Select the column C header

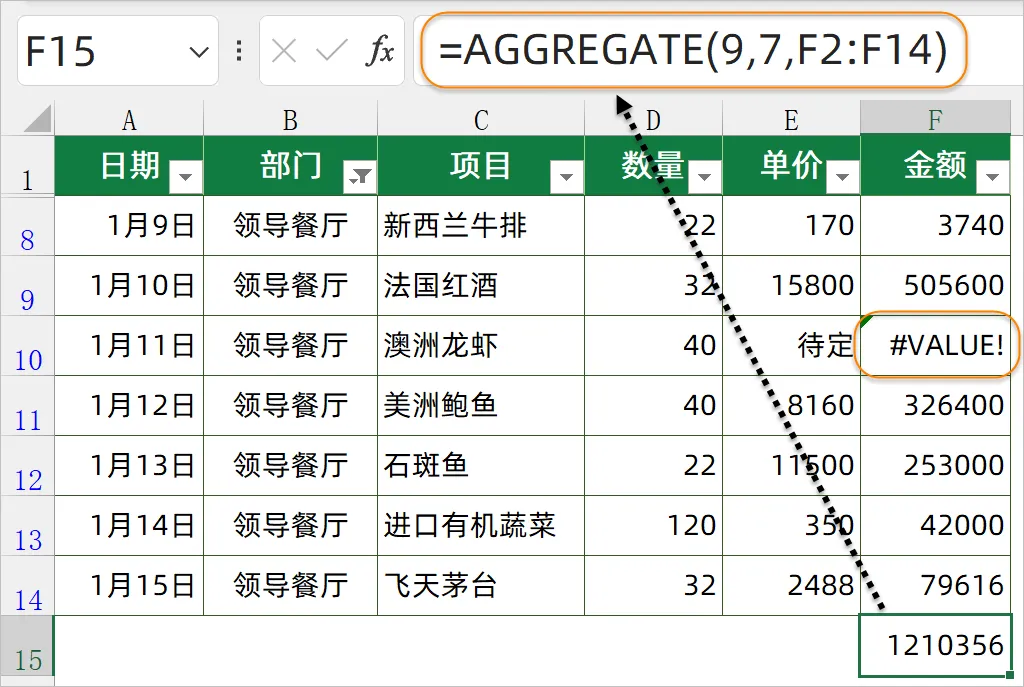coord(481,120)
